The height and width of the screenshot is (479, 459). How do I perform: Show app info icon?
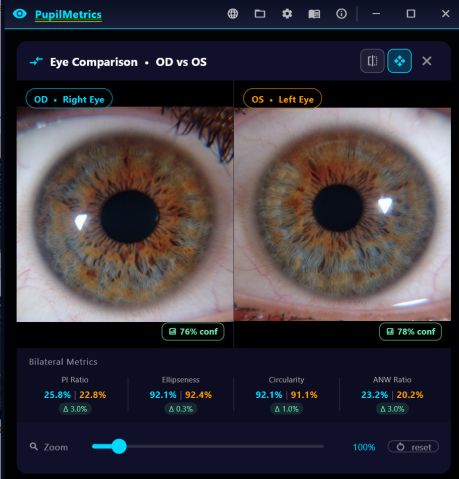click(x=341, y=14)
